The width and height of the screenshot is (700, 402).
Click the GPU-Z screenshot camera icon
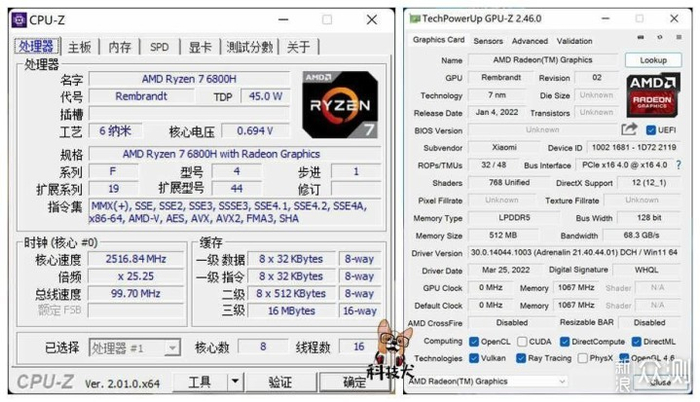click(x=641, y=38)
